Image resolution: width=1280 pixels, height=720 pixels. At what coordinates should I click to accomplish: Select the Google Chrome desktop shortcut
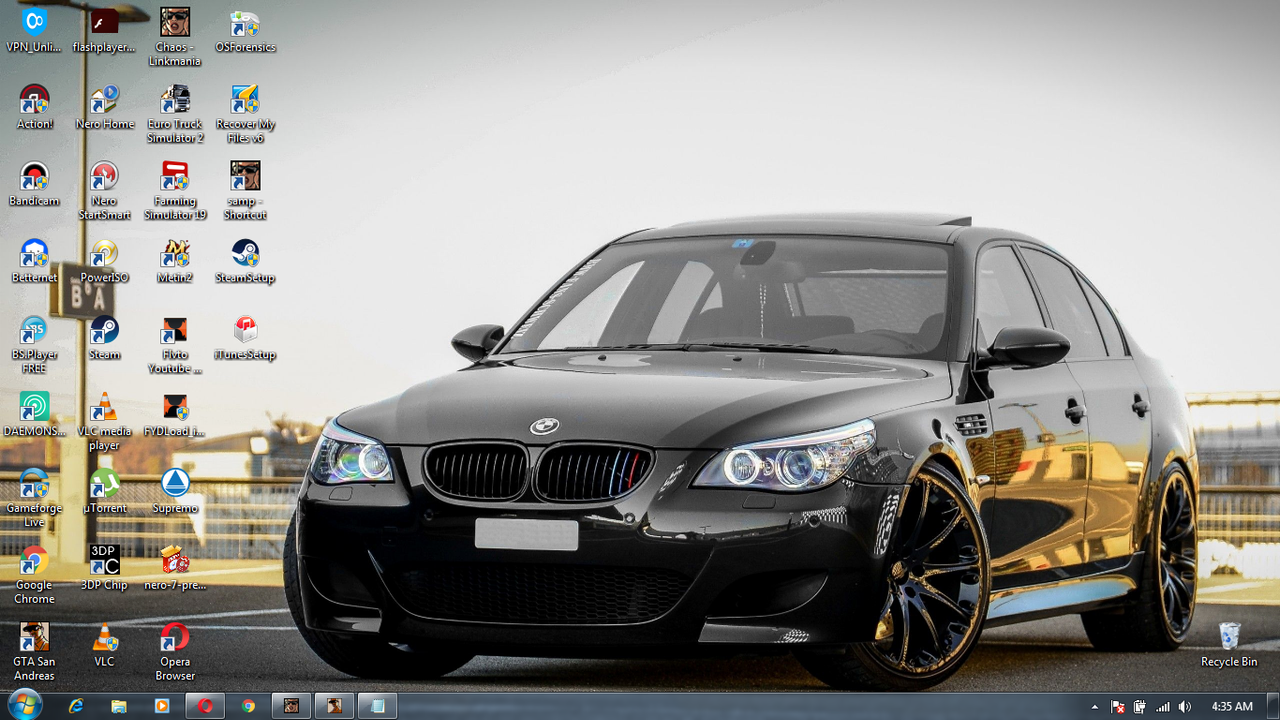click(x=35, y=576)
